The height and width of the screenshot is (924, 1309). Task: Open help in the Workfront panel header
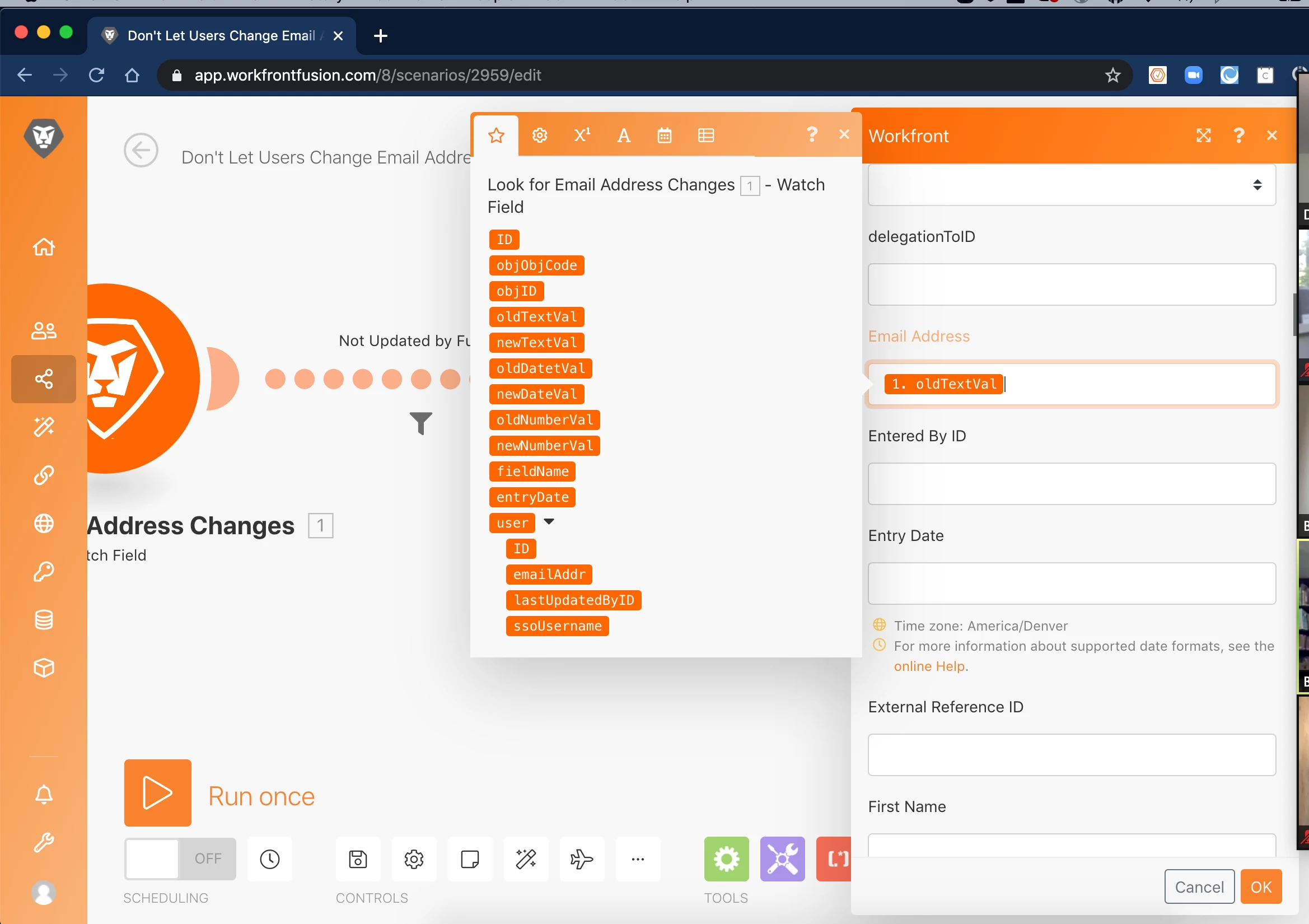pos(1238,136)
